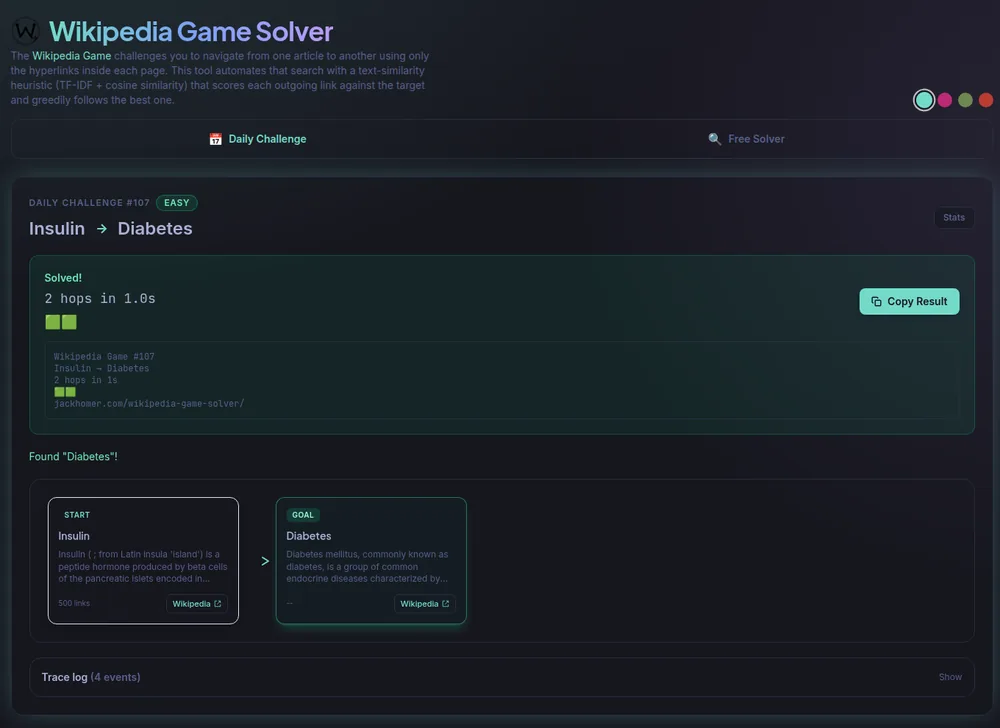The width and height of the screenshot is (1000, 728).
Task: Select the Insulin START card
Action: click(x=143, y=560)
